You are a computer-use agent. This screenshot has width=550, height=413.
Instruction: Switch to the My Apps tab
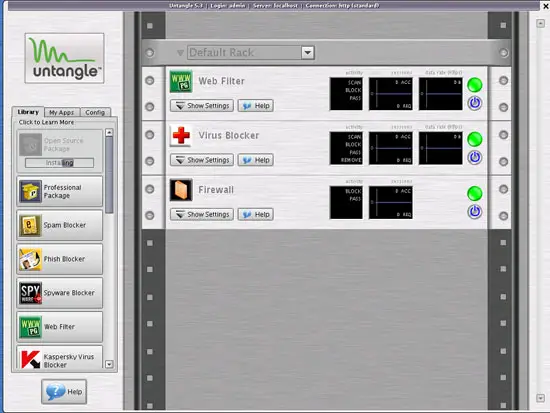point(62,112)
